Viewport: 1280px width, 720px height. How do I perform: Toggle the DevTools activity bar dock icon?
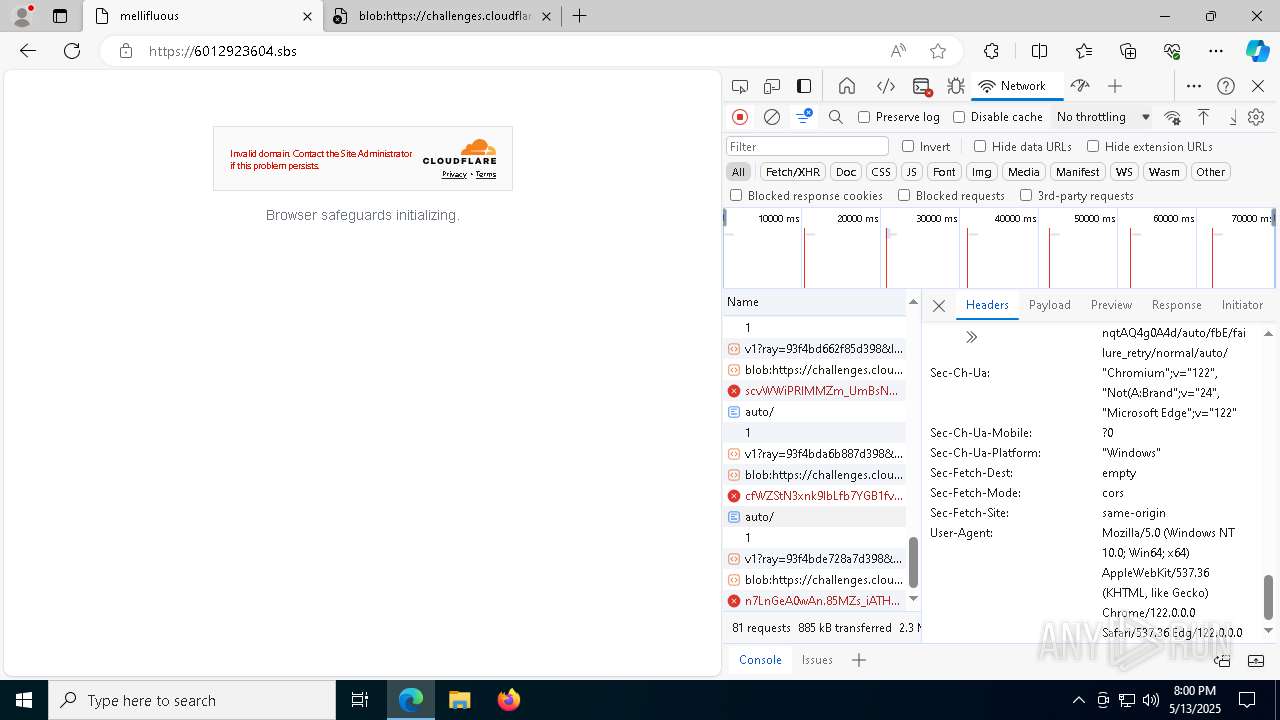(x=804, y=86)
